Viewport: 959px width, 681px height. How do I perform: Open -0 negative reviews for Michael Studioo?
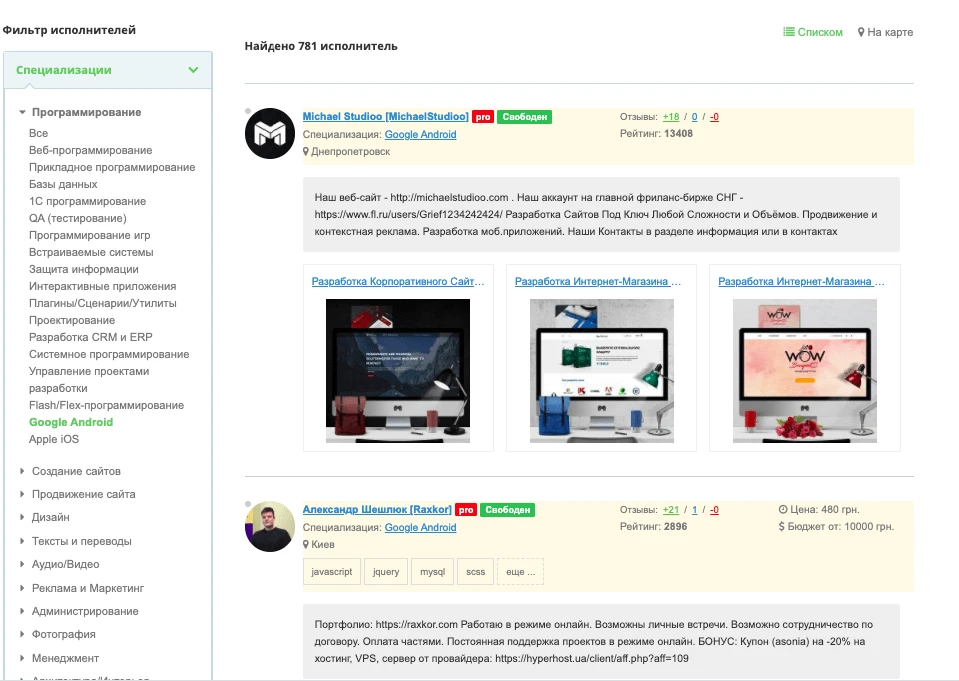(714, 117)
